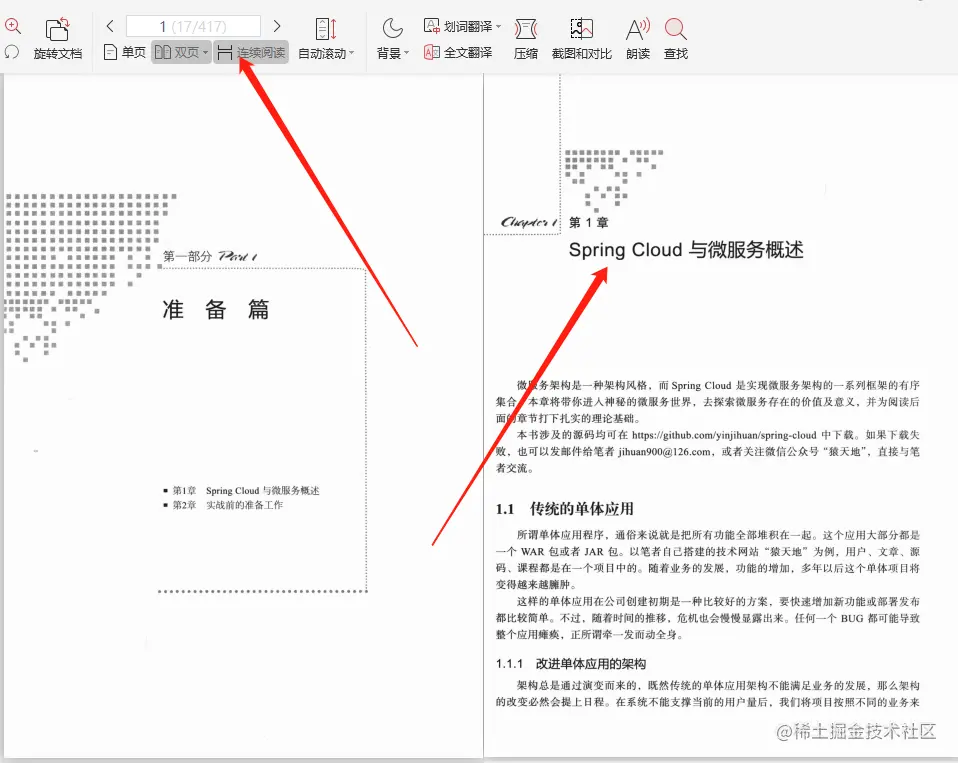Click the 自动滚动 auto scroll icon
958x763 pixels.
coord(326,29)
